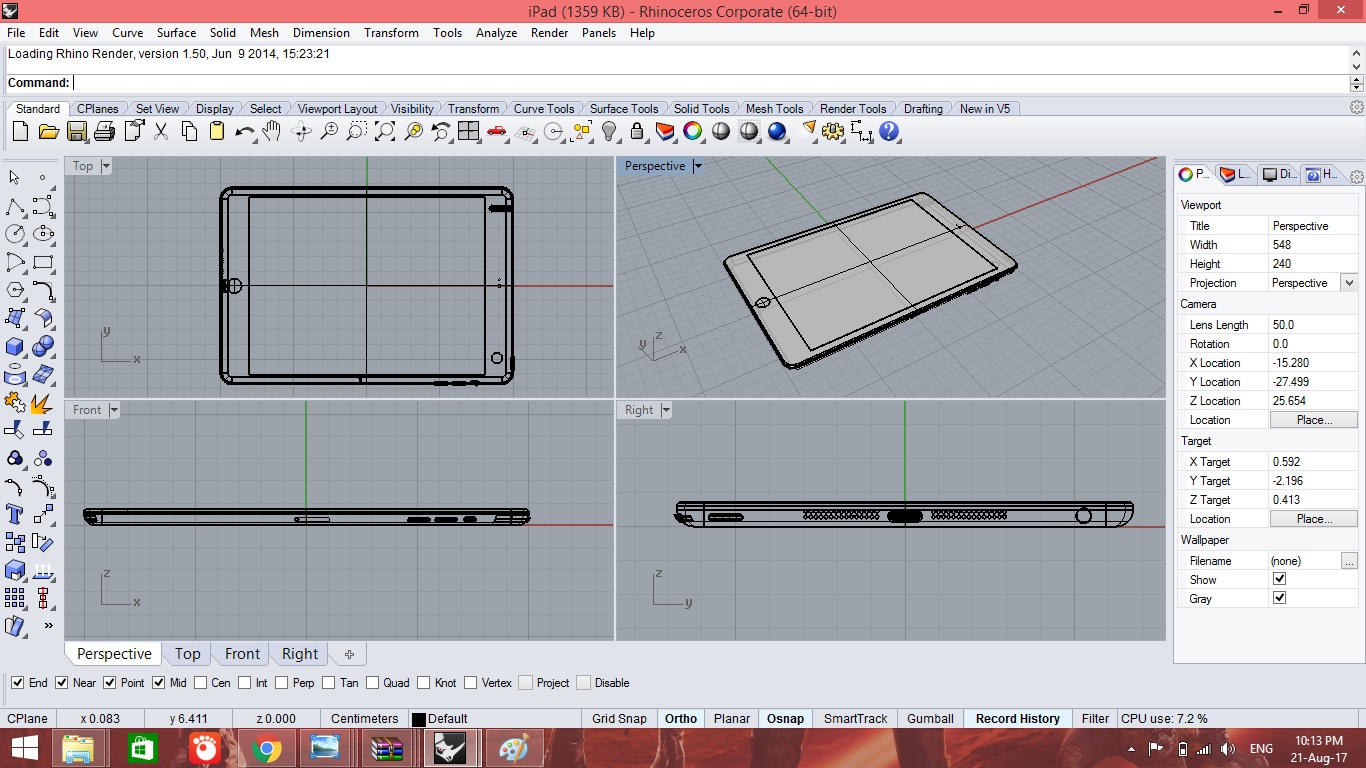This screenshot has height=768, width=1366.
Task: Click the Undo arrow icon
Action: click(x=244, y=131)
